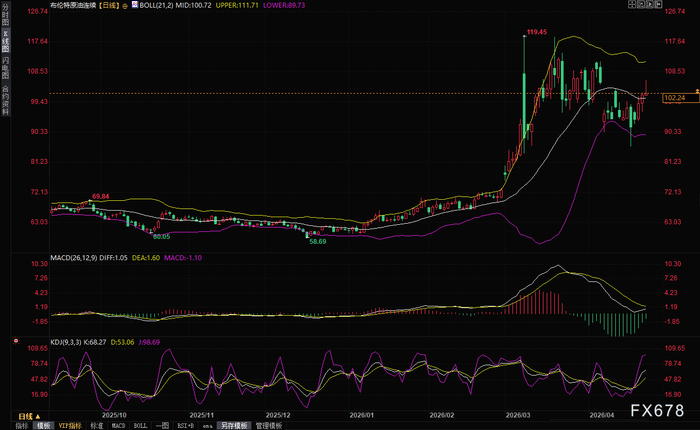Switch to the K线图 sidebar tab
Image resolution: width=700 pixels, height=430 pixels.
(5, 42)
